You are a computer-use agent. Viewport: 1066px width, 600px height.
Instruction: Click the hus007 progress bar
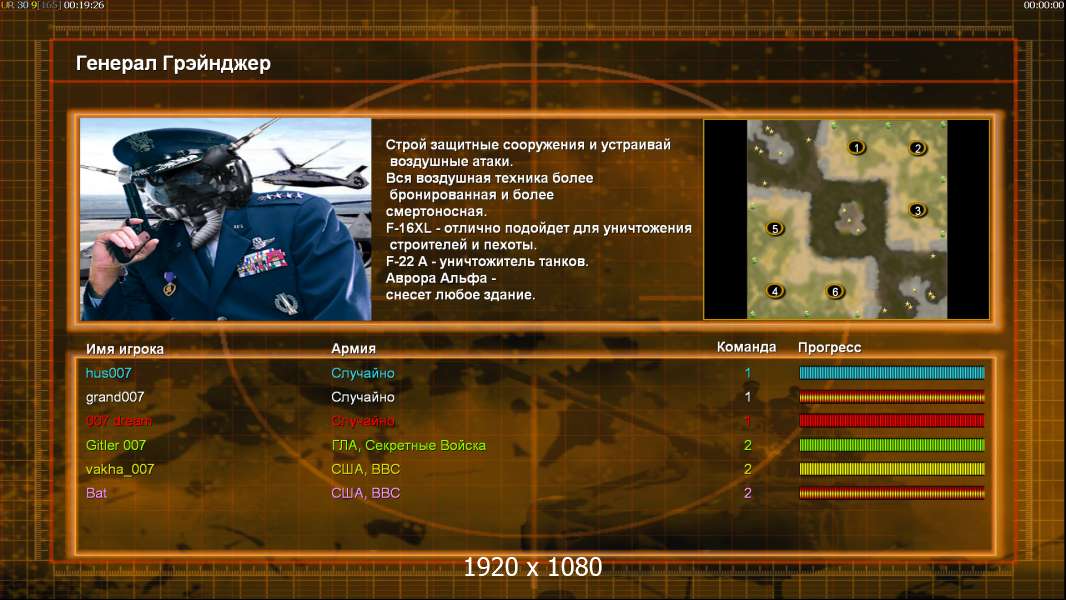892,372
